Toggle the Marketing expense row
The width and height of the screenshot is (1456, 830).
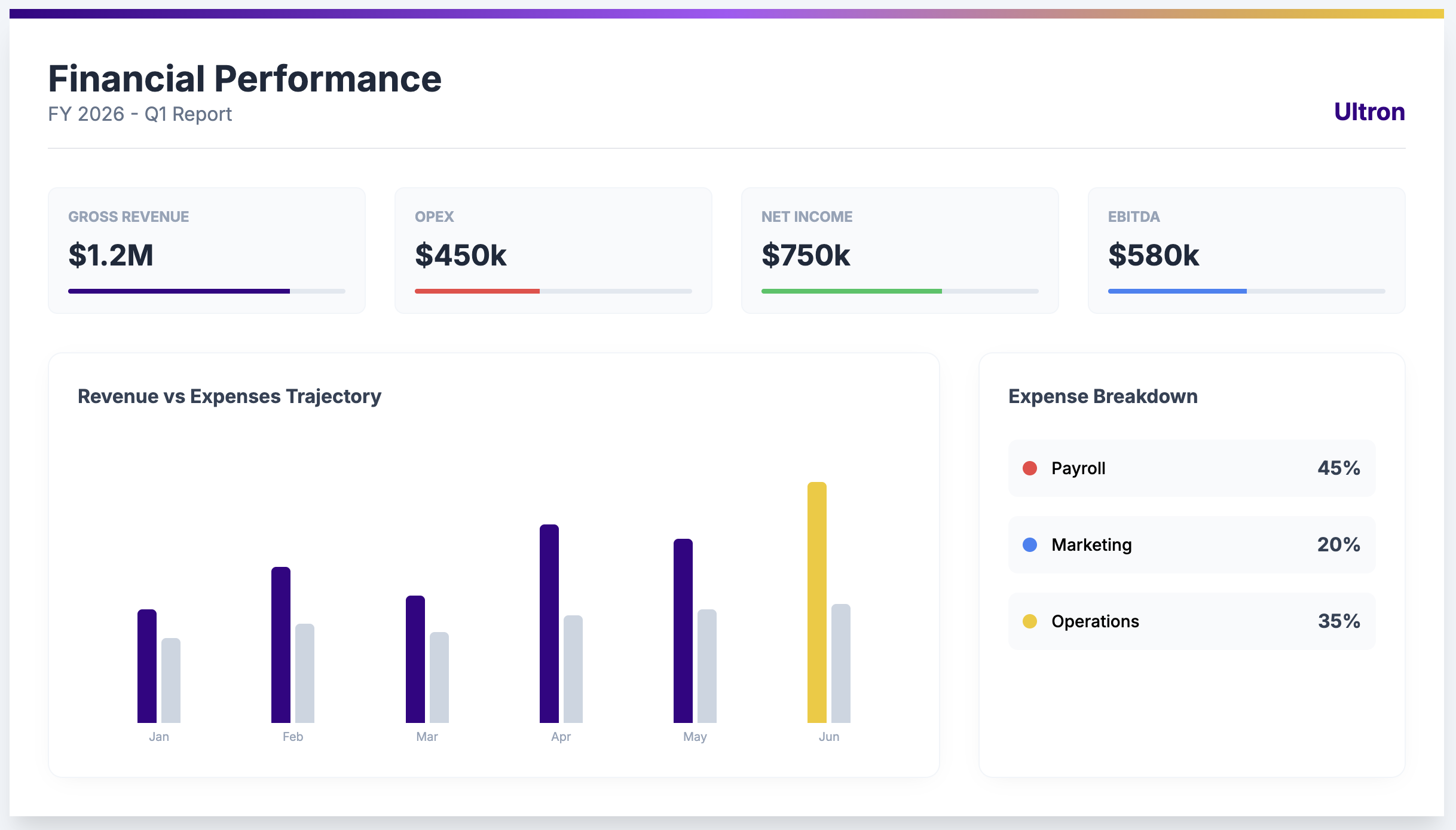tap(1191, 544)
